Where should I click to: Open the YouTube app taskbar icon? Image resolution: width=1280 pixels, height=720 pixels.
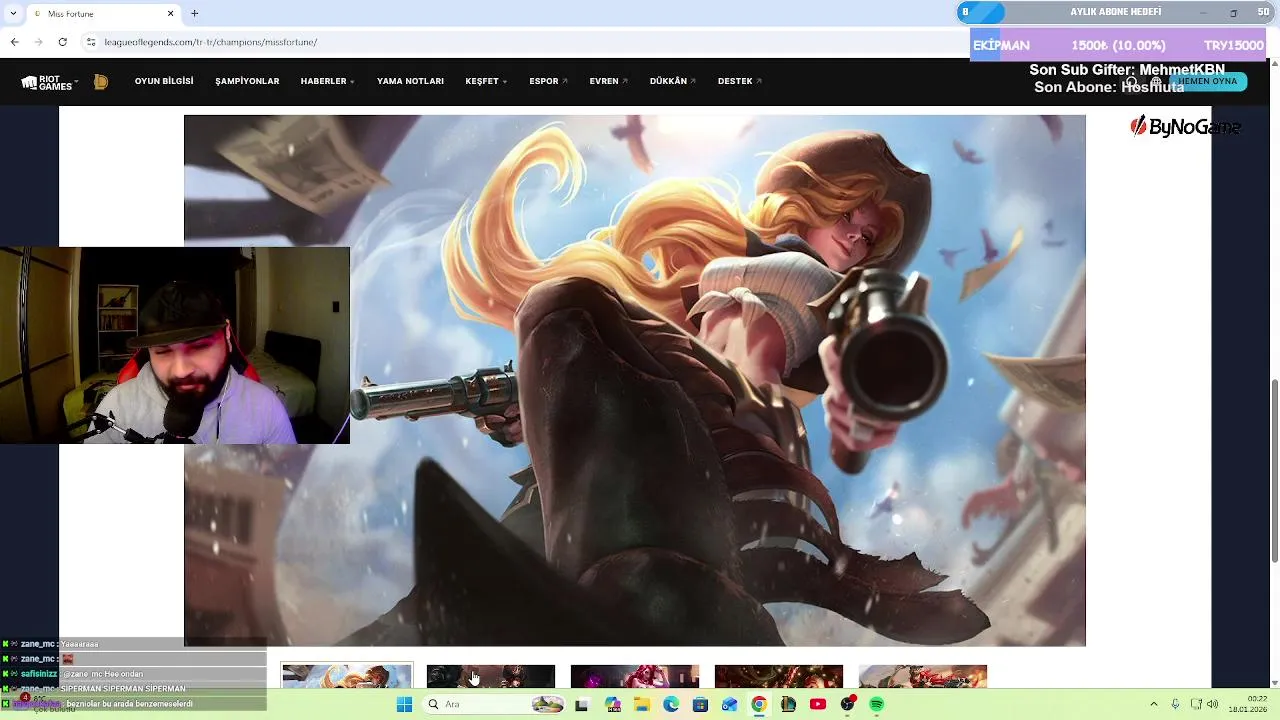(x=818, y=704)
